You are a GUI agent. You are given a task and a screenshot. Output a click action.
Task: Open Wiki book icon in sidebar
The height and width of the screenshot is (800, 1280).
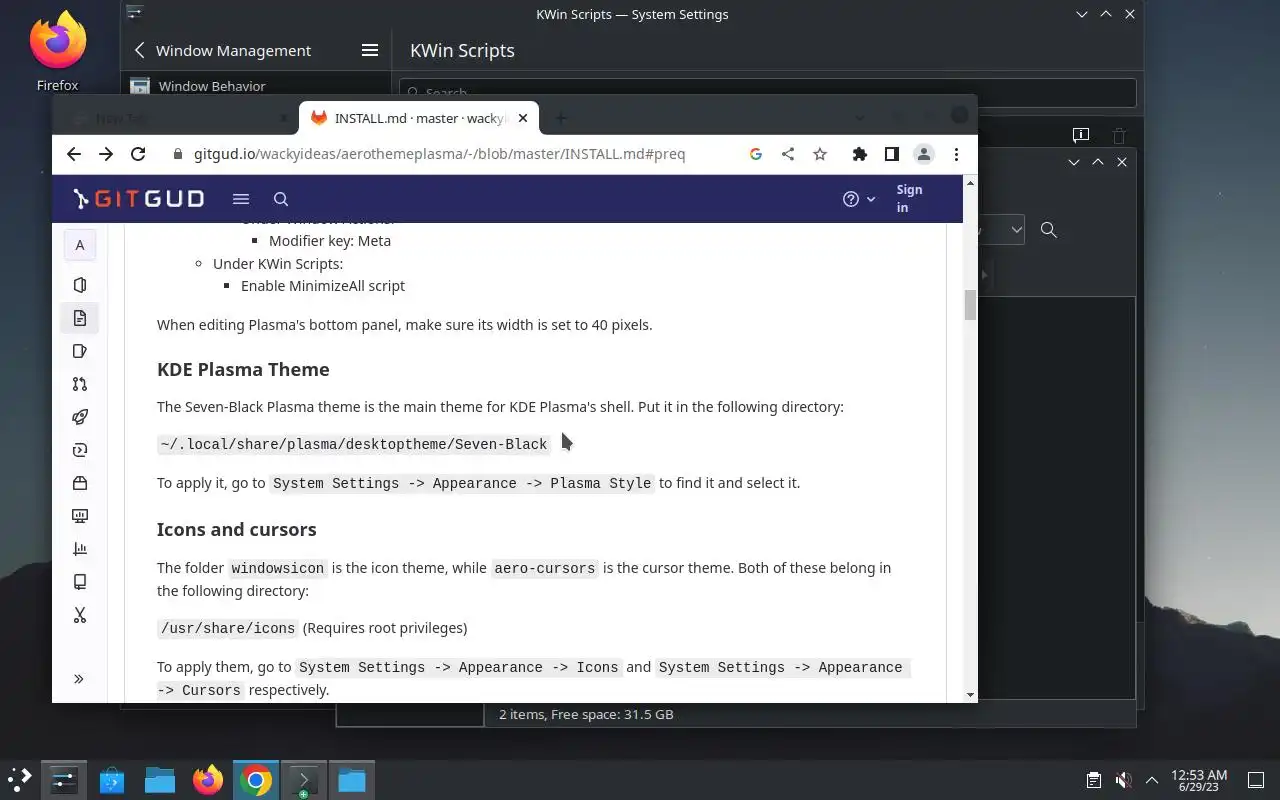tap(80, 582)
